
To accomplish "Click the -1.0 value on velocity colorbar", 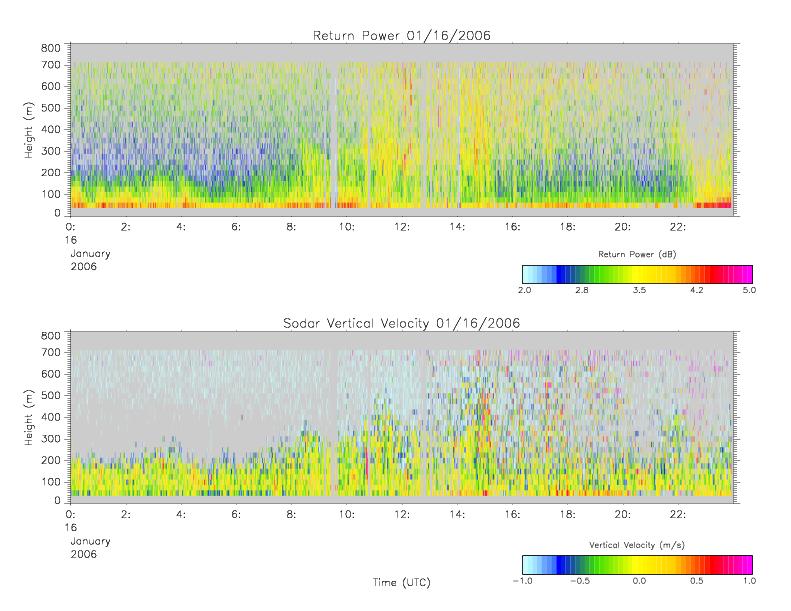I will (x=523, y=581).
